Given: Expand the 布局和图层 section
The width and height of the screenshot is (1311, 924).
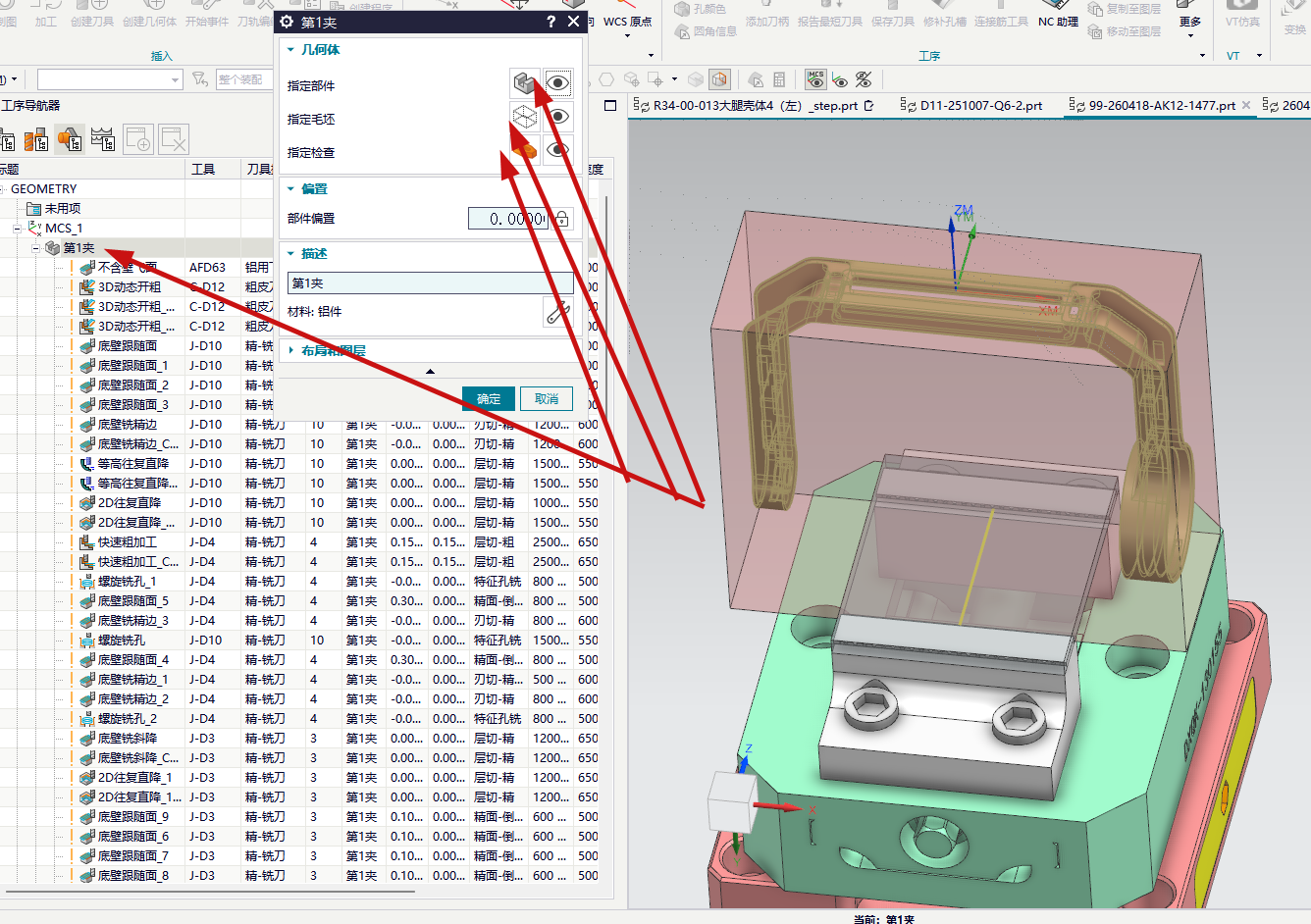Looking at the screenshot, I should pos(334,350).
